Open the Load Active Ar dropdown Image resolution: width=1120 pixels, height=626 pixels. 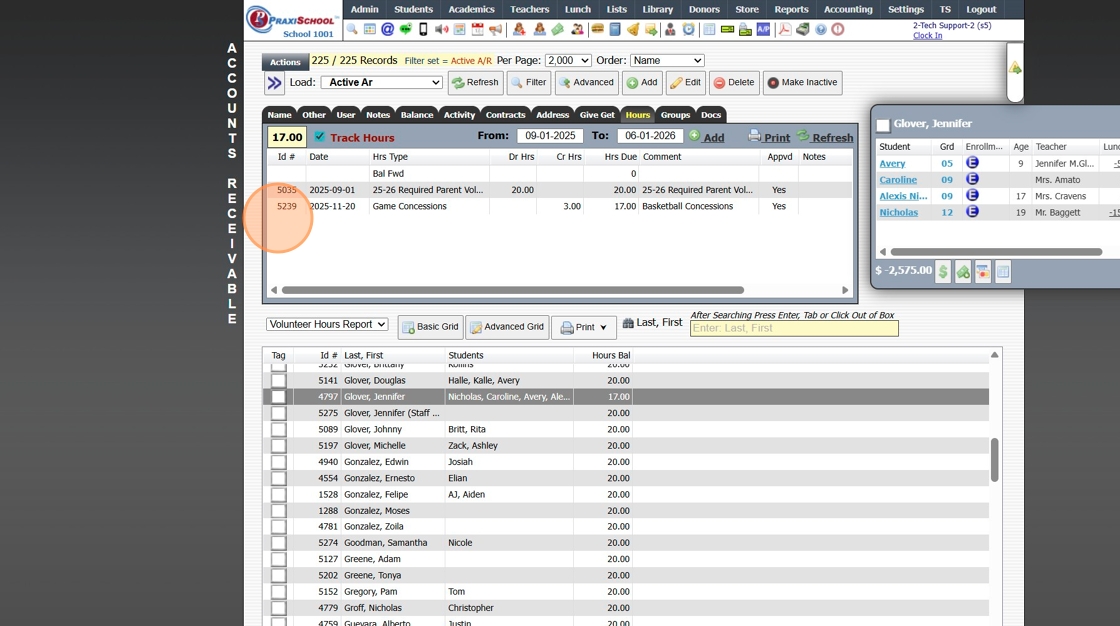pyautogui.click(x=382, y=82)
